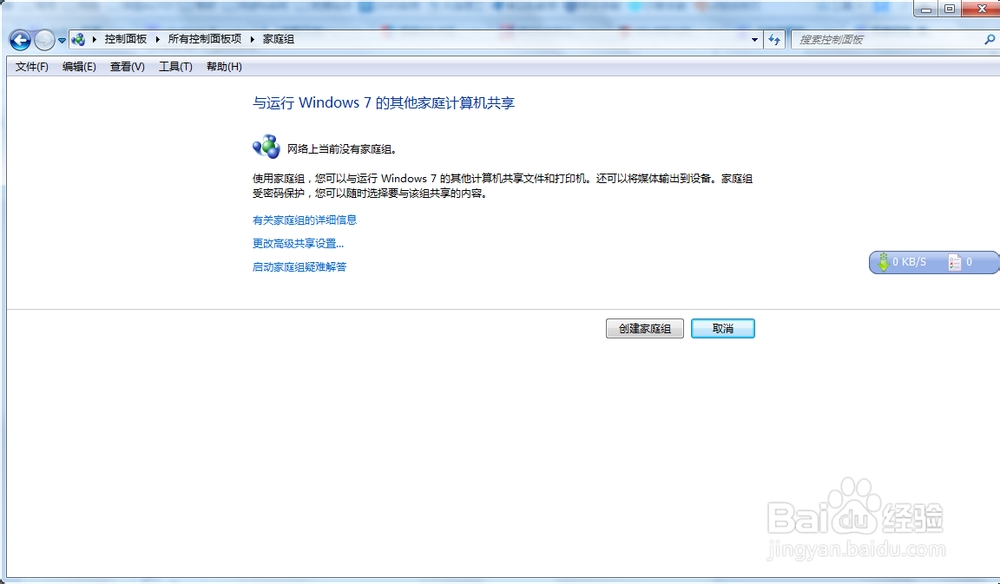Click the 取消 button
Screen dimensions: 1000x584
point(722,328)
